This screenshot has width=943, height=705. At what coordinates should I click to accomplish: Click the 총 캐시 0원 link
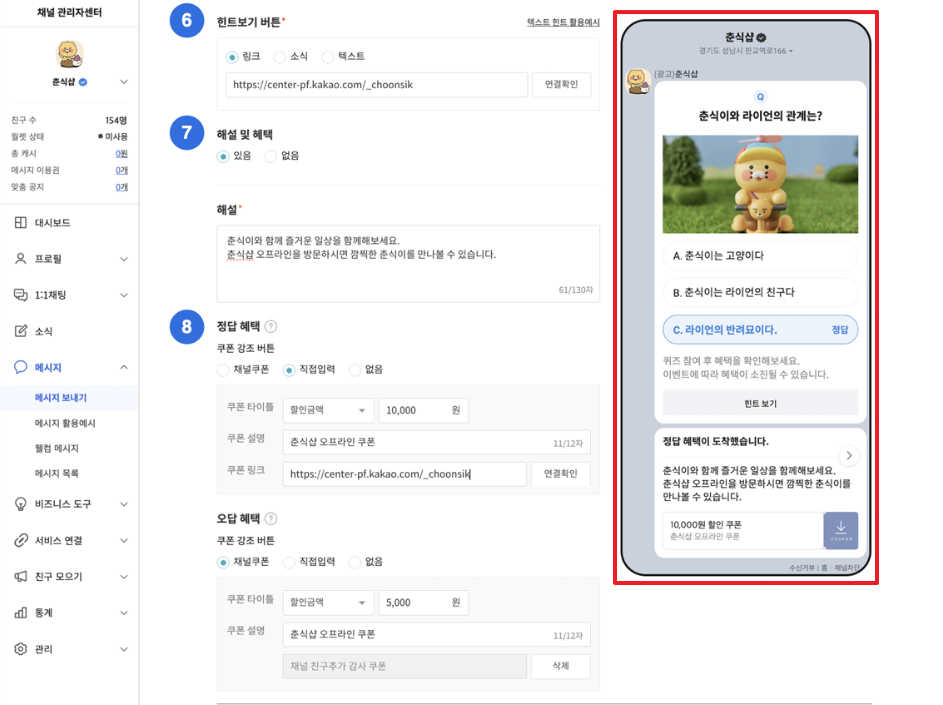pos(121,153)
